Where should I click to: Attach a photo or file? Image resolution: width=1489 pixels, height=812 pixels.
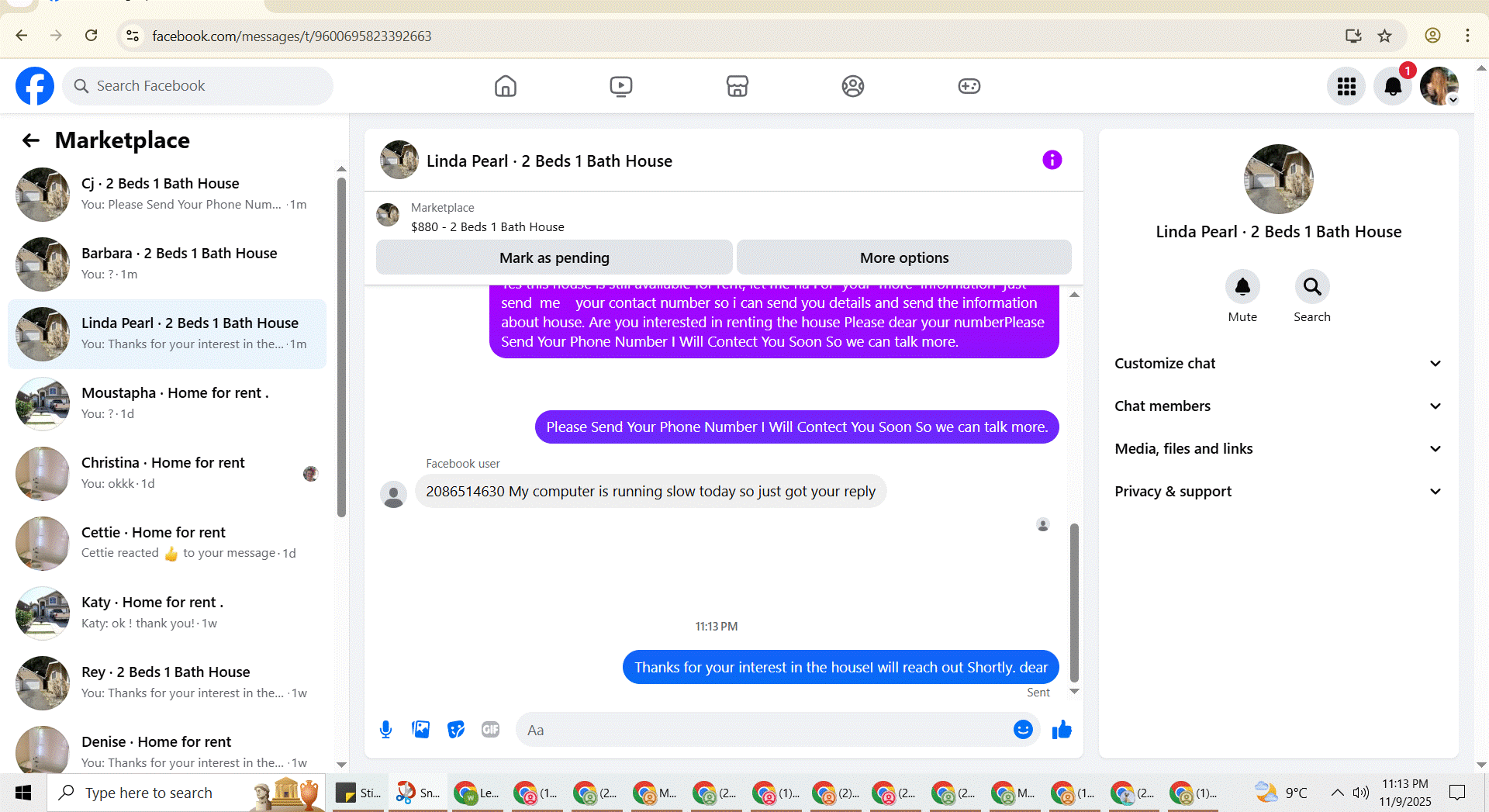click(421, 730)
